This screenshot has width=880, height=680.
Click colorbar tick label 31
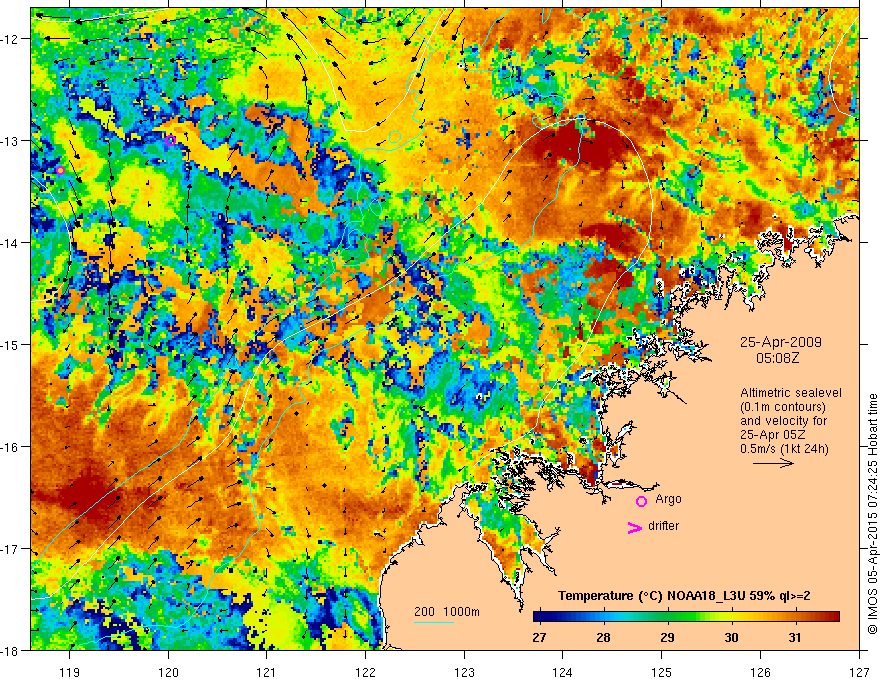coord(794,638)
